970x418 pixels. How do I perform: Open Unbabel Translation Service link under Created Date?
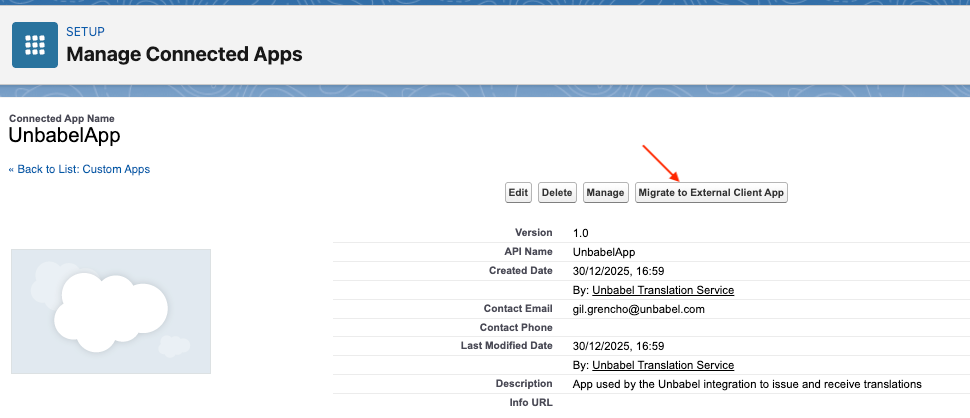point(663,290)
